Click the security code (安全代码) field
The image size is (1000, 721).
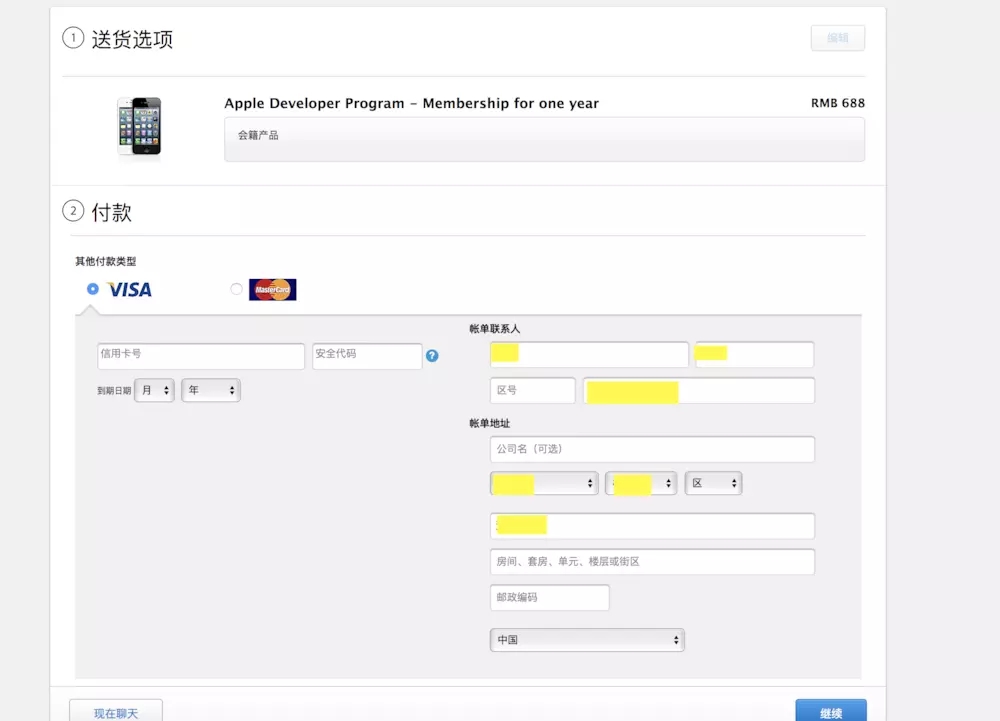click(367, 356)
